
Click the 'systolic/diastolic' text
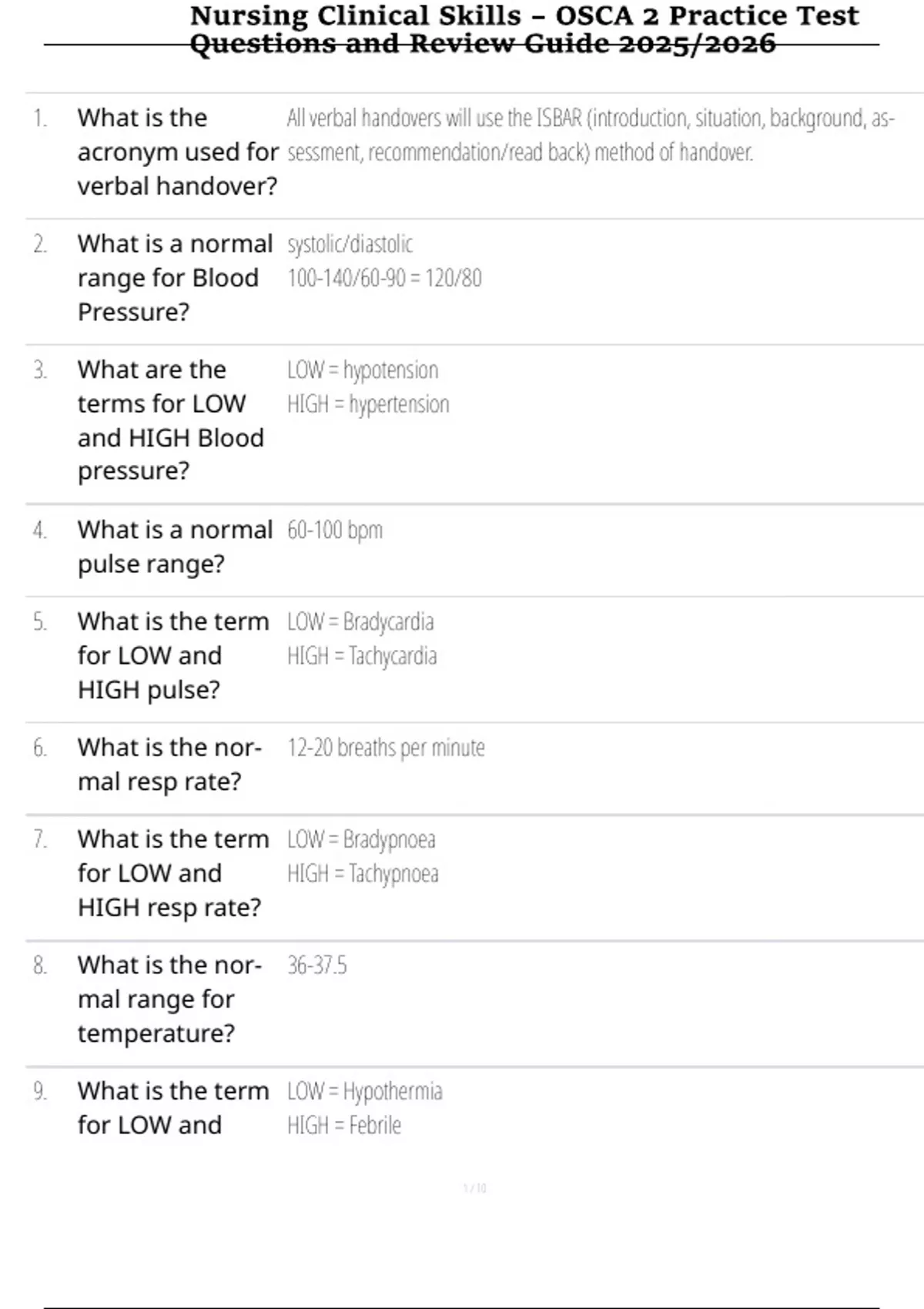(350, 244)
